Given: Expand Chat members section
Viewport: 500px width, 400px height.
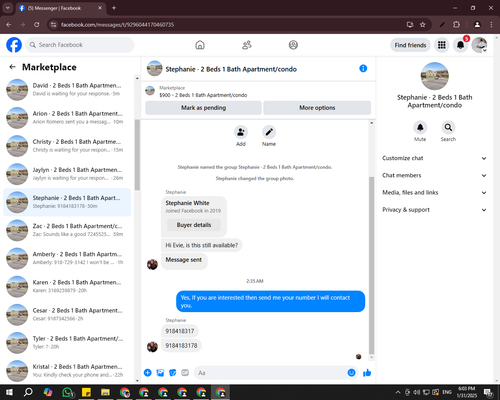Looking at the screenshot, I should pyautogui.click(x=434, y=175).
